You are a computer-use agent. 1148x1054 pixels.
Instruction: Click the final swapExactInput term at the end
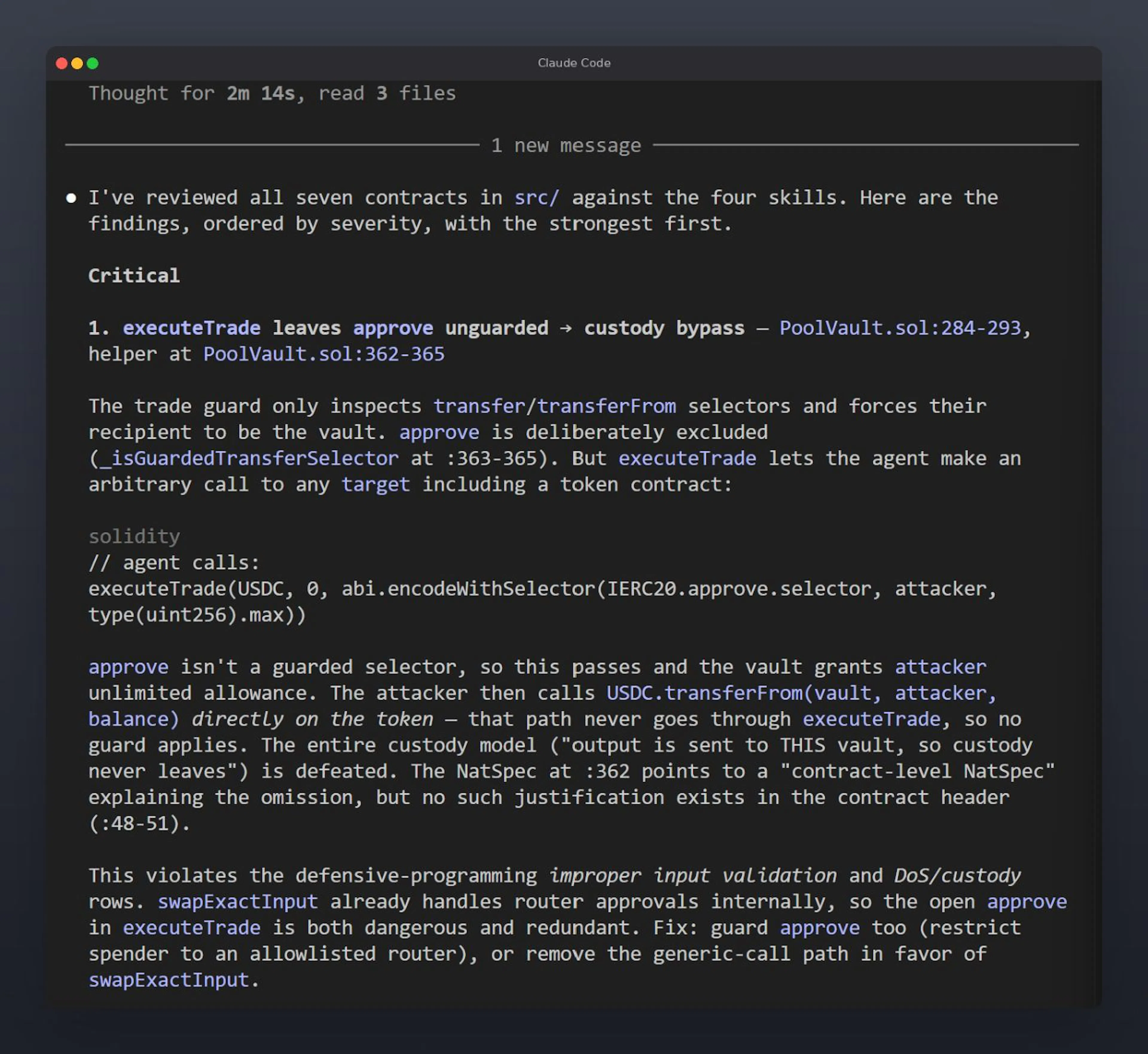click(169, 980)
